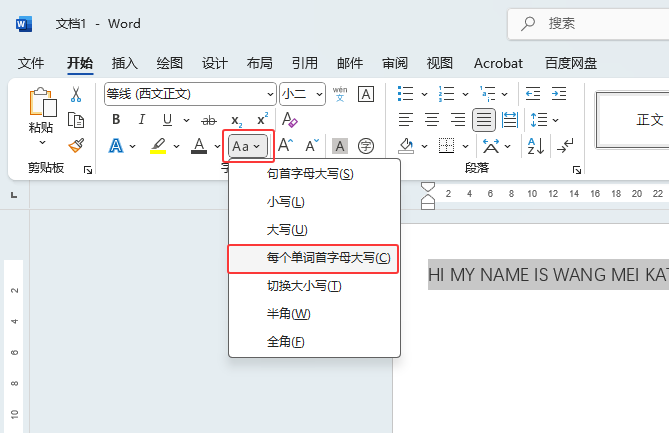Switch to the 插入 tab
Viewport: 669px width, 433px height.
coord(125,63)
